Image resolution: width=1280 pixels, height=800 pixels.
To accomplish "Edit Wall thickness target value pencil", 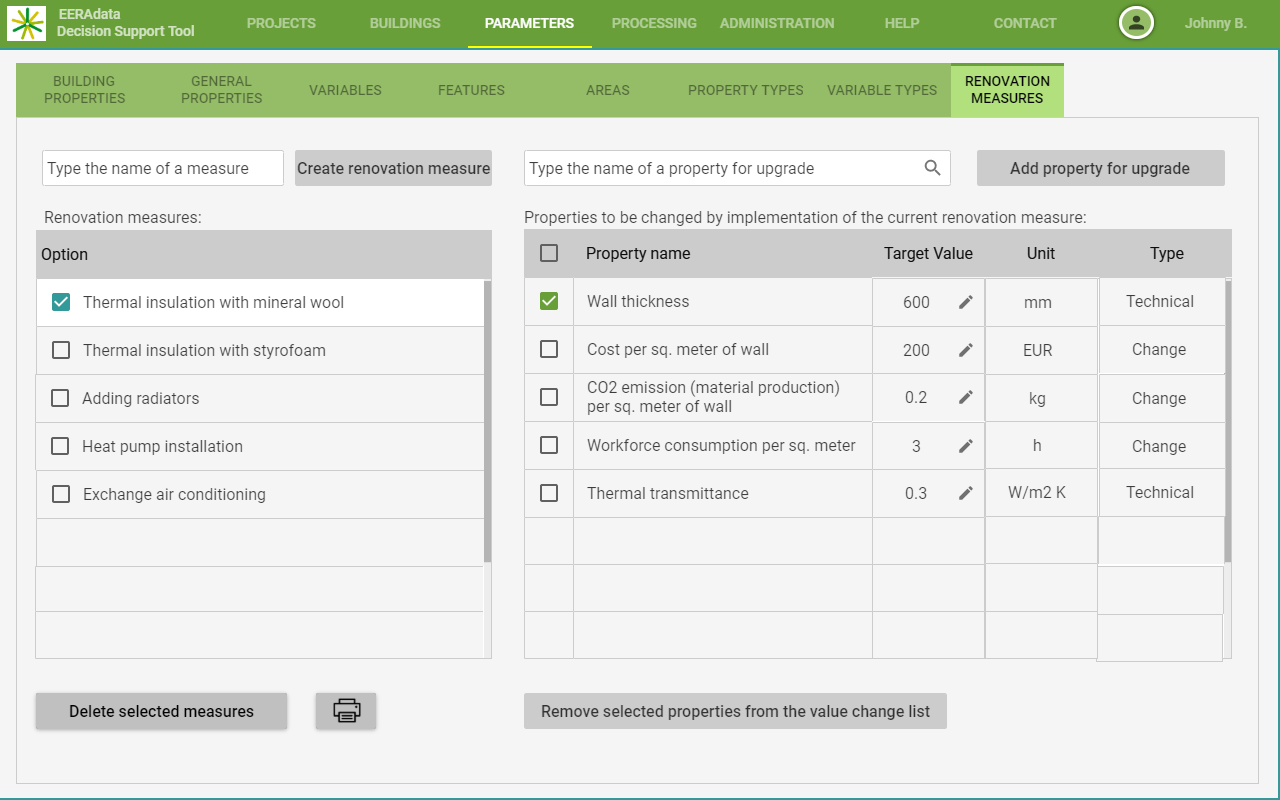I will pos(965,302).
